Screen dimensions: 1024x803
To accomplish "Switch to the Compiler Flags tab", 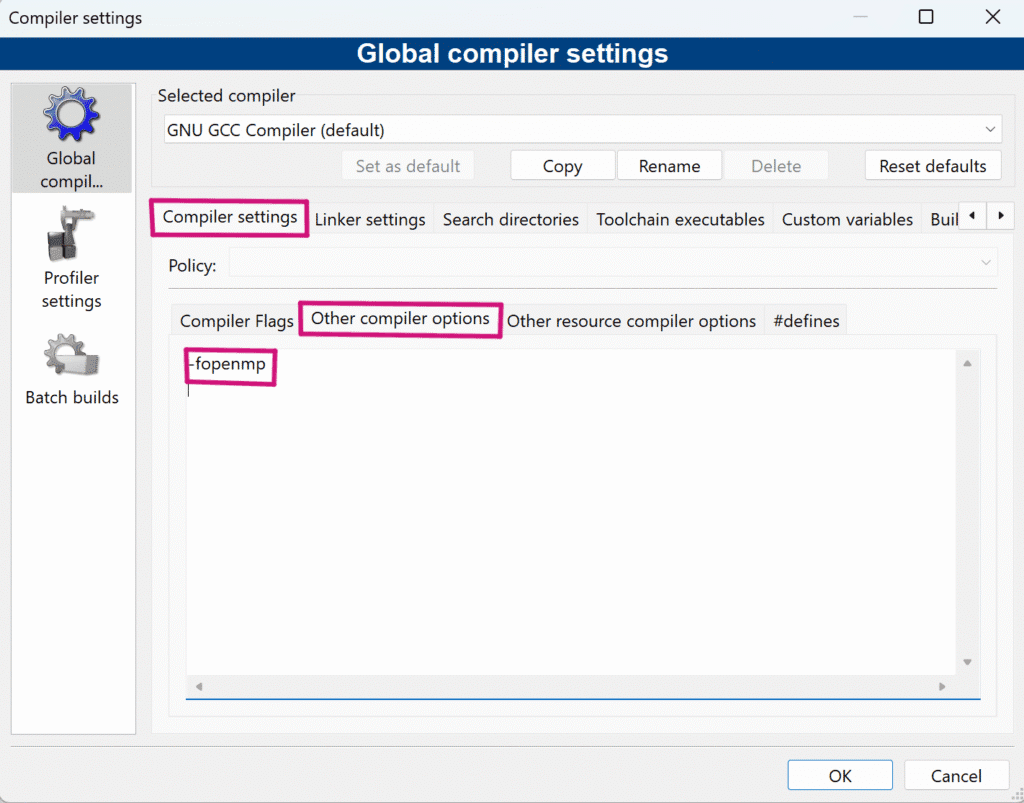I will tap(236, 321).
